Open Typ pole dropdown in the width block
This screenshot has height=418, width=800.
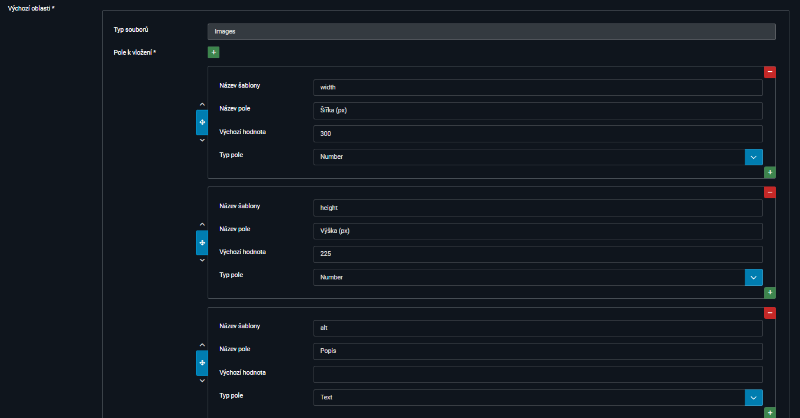pyautogui.click(x=753, y=157)
